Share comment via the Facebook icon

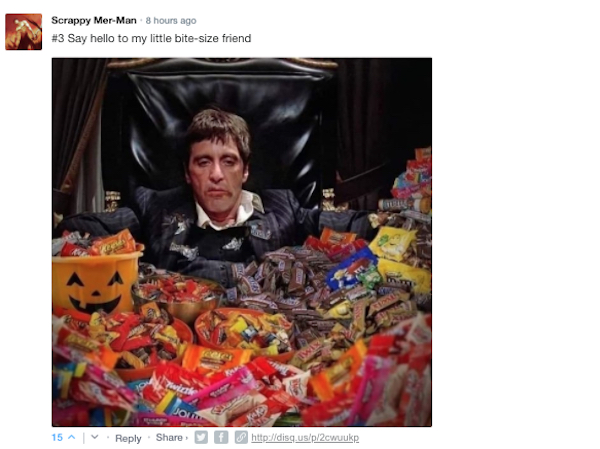(221, 437)
